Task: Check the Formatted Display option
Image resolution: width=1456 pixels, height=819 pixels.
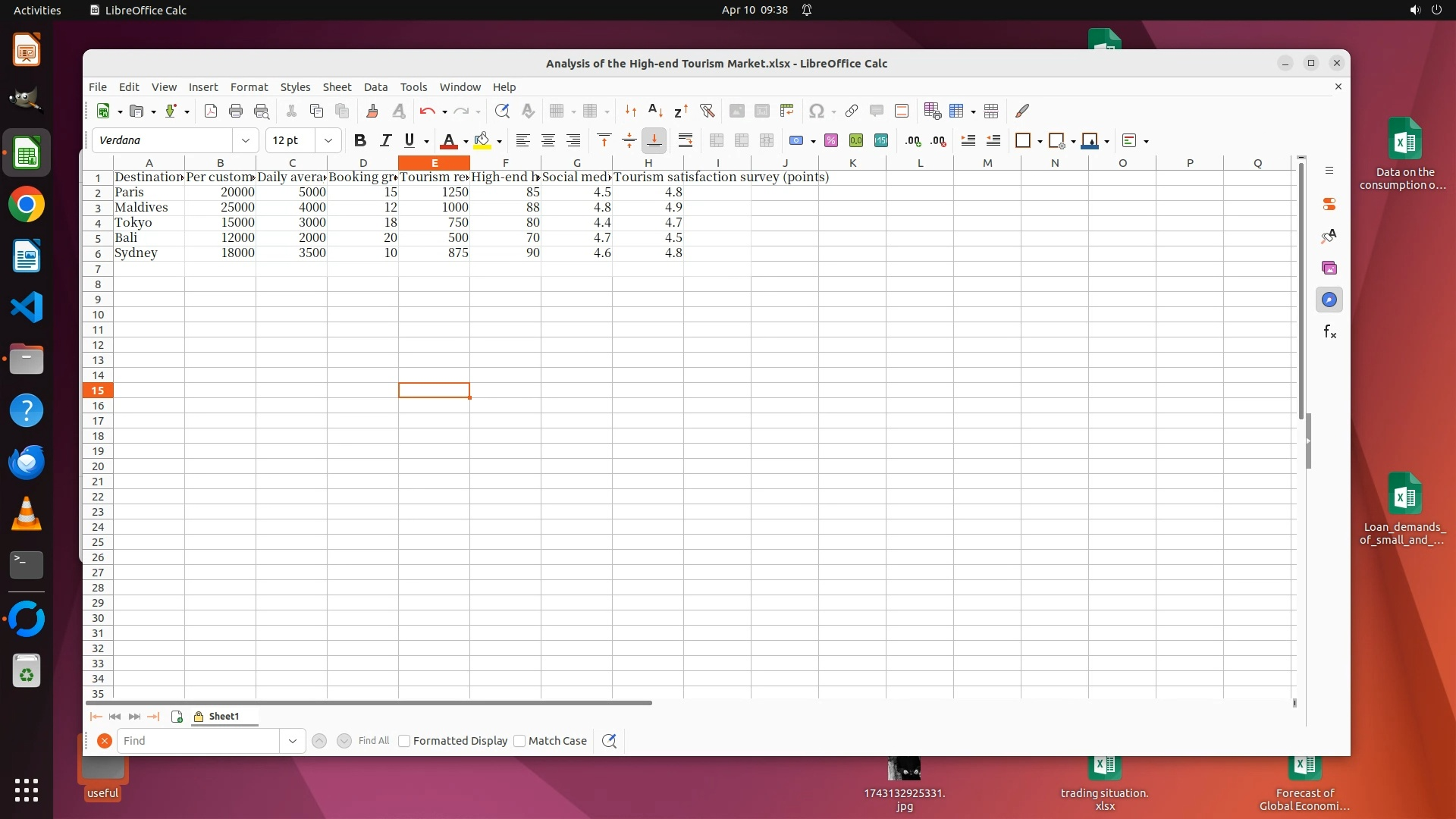Action: pos(404,741)
